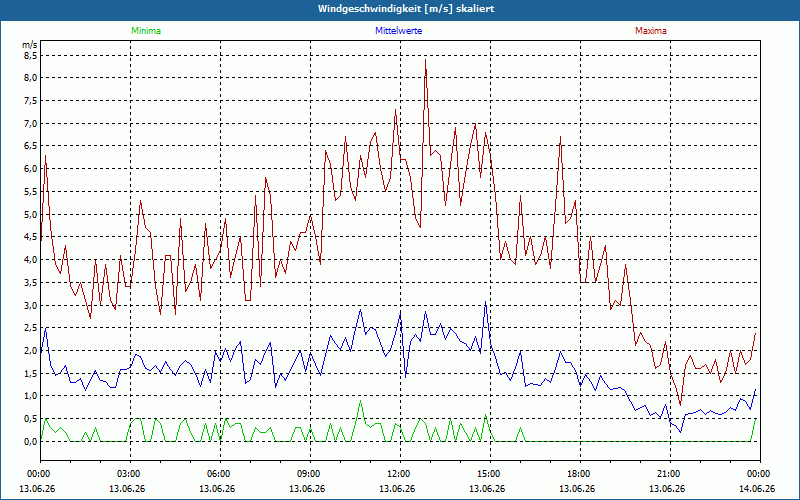This screenshot has width=800, height=500.
Task: Click the m/s unit label on axis
Action: [x=30, y=45]
